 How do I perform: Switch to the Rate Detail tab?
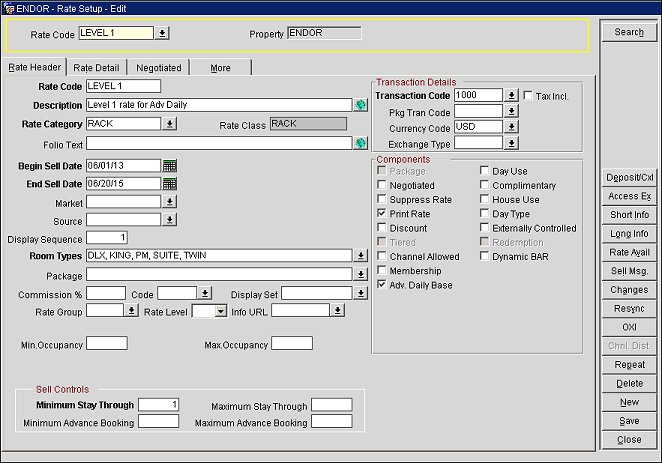pyautogui.click(x=96, y=68)
